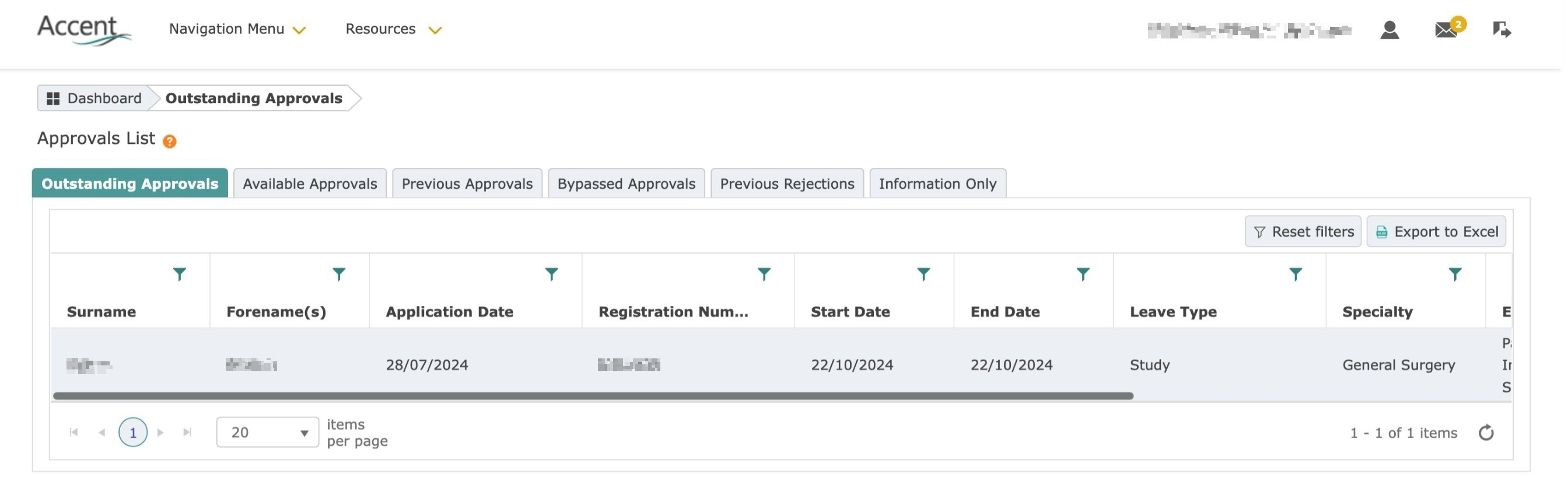
Task: Switch to the Available Approvals tab
Action: [309, 184]
